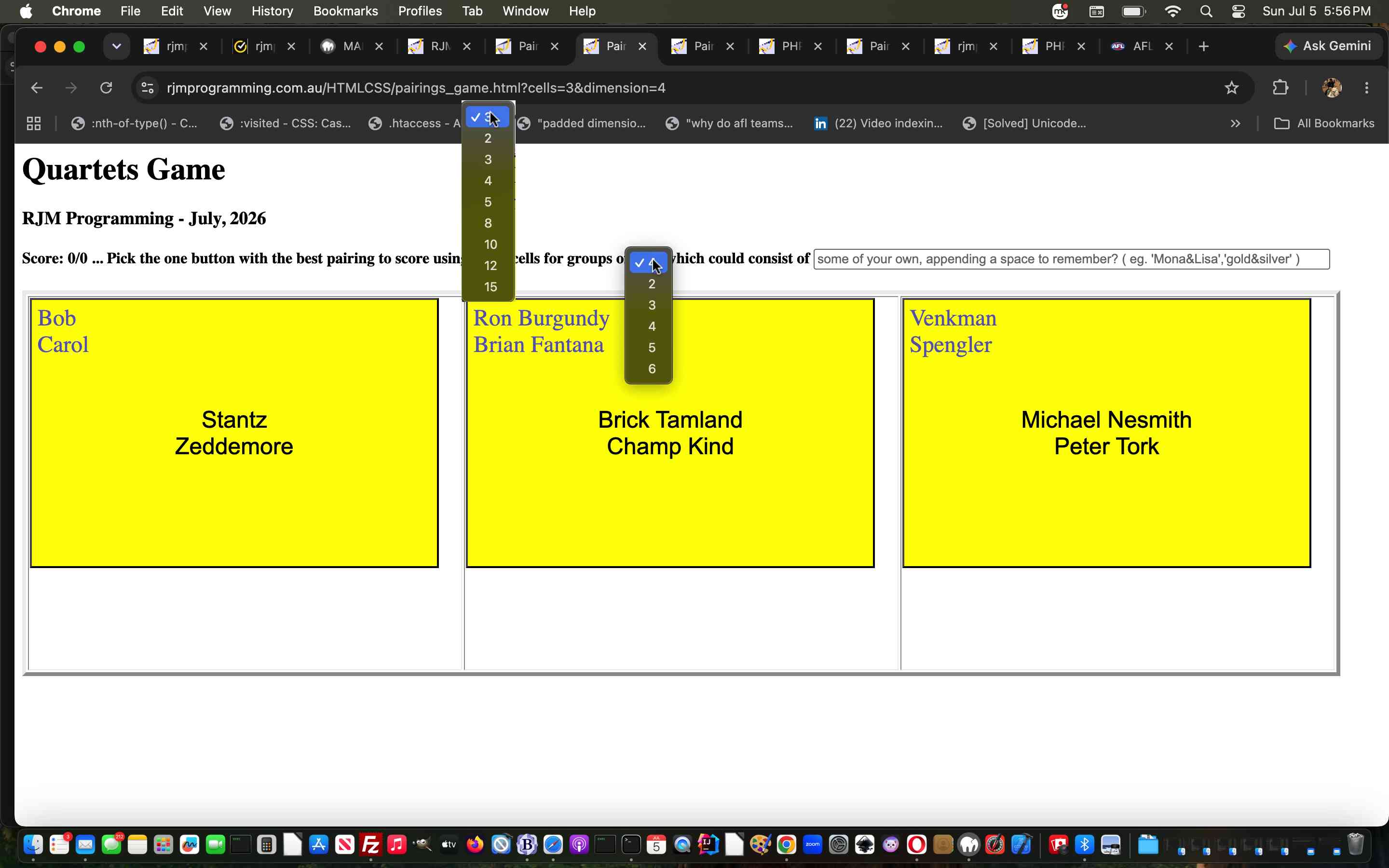Bookmark this page with the star icon

coord(1231,88)
